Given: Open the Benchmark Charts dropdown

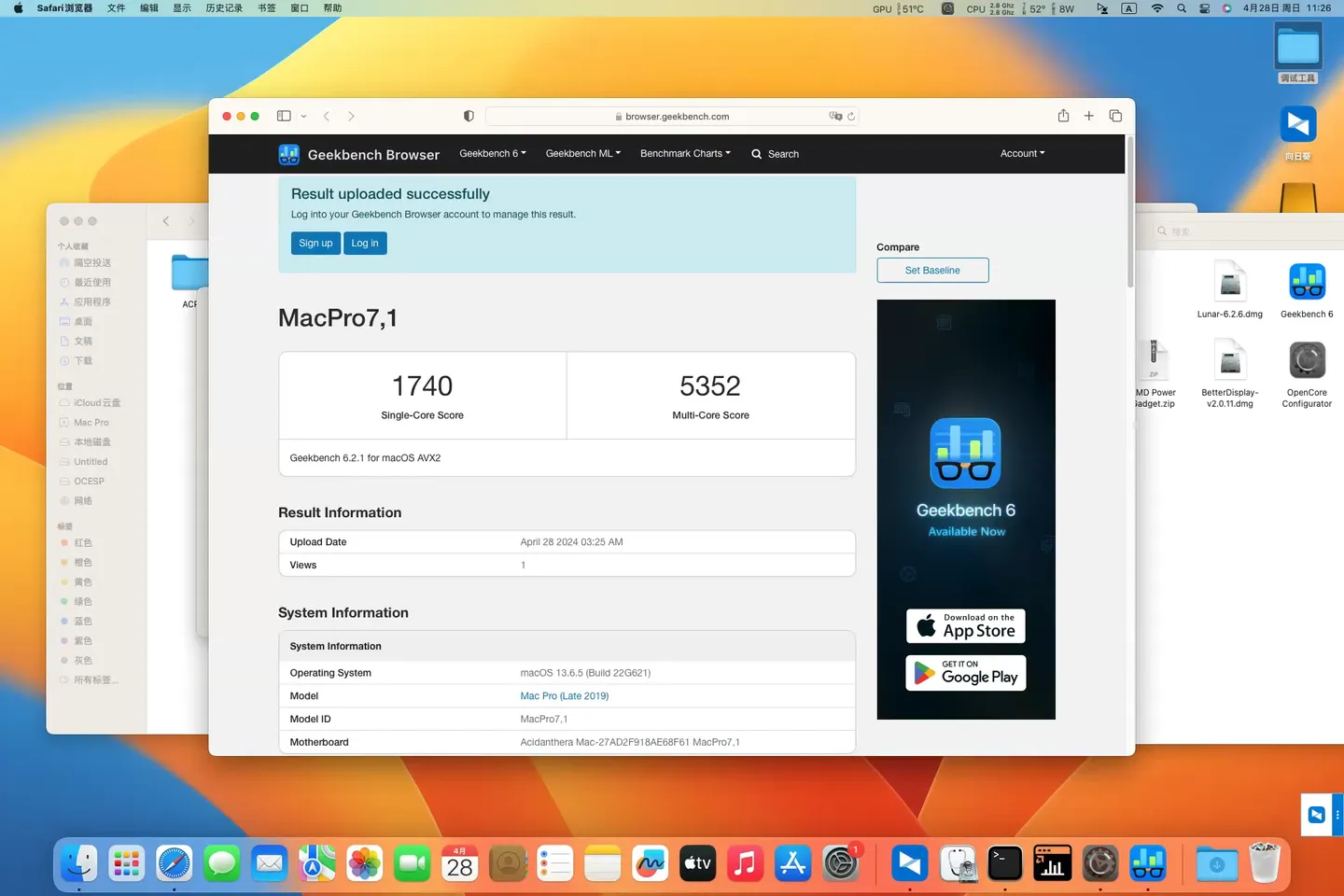Looking at the screenshot, I should click(685, 154).
